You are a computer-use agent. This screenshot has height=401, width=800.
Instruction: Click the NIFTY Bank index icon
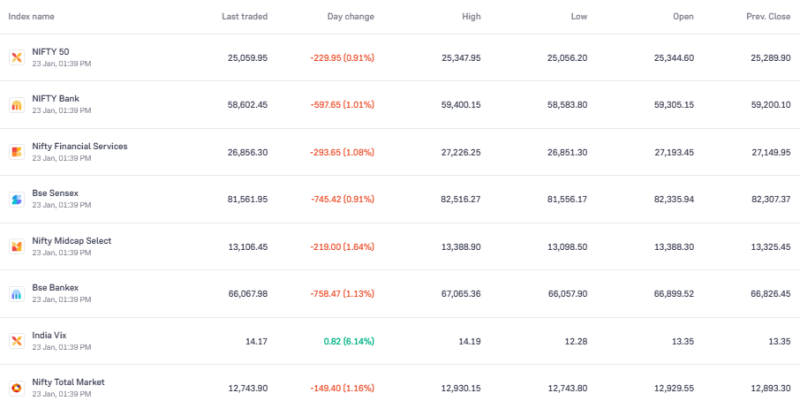(16, 105)
